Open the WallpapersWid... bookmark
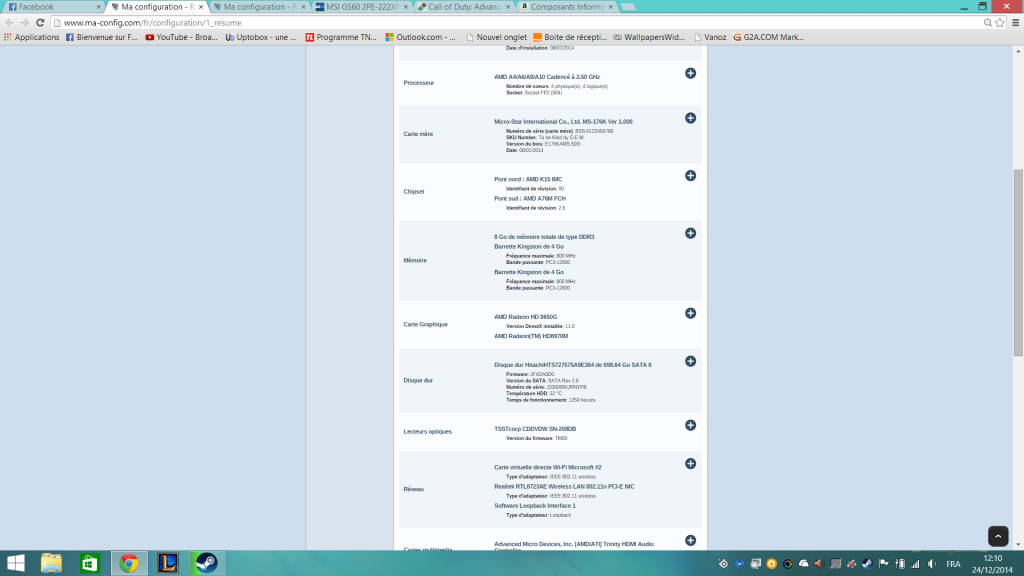 tap(649, 37)
